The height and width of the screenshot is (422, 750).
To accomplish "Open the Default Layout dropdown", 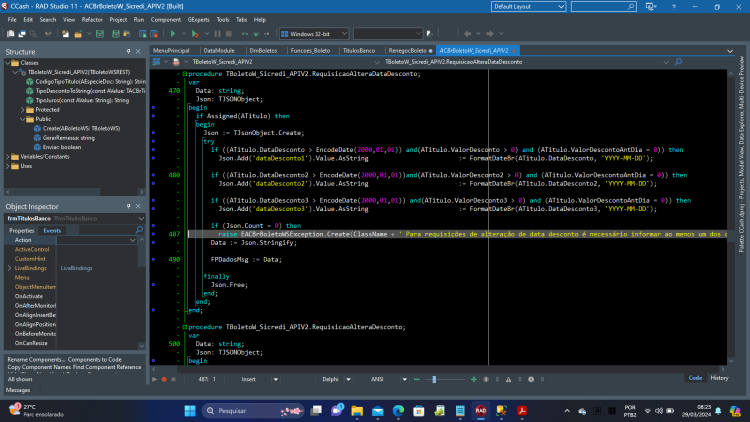I will pyautogui.click(x=529, y=7).
